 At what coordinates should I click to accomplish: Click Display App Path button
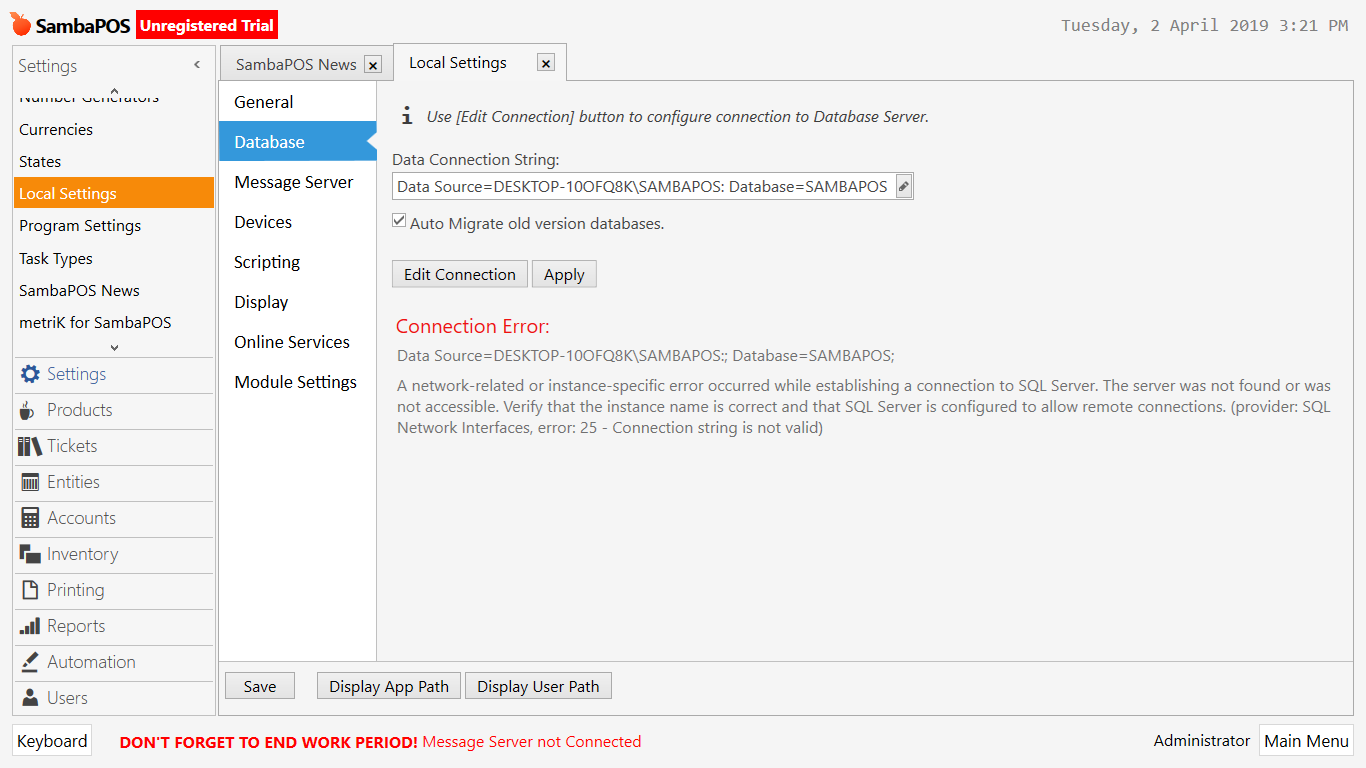389,686
